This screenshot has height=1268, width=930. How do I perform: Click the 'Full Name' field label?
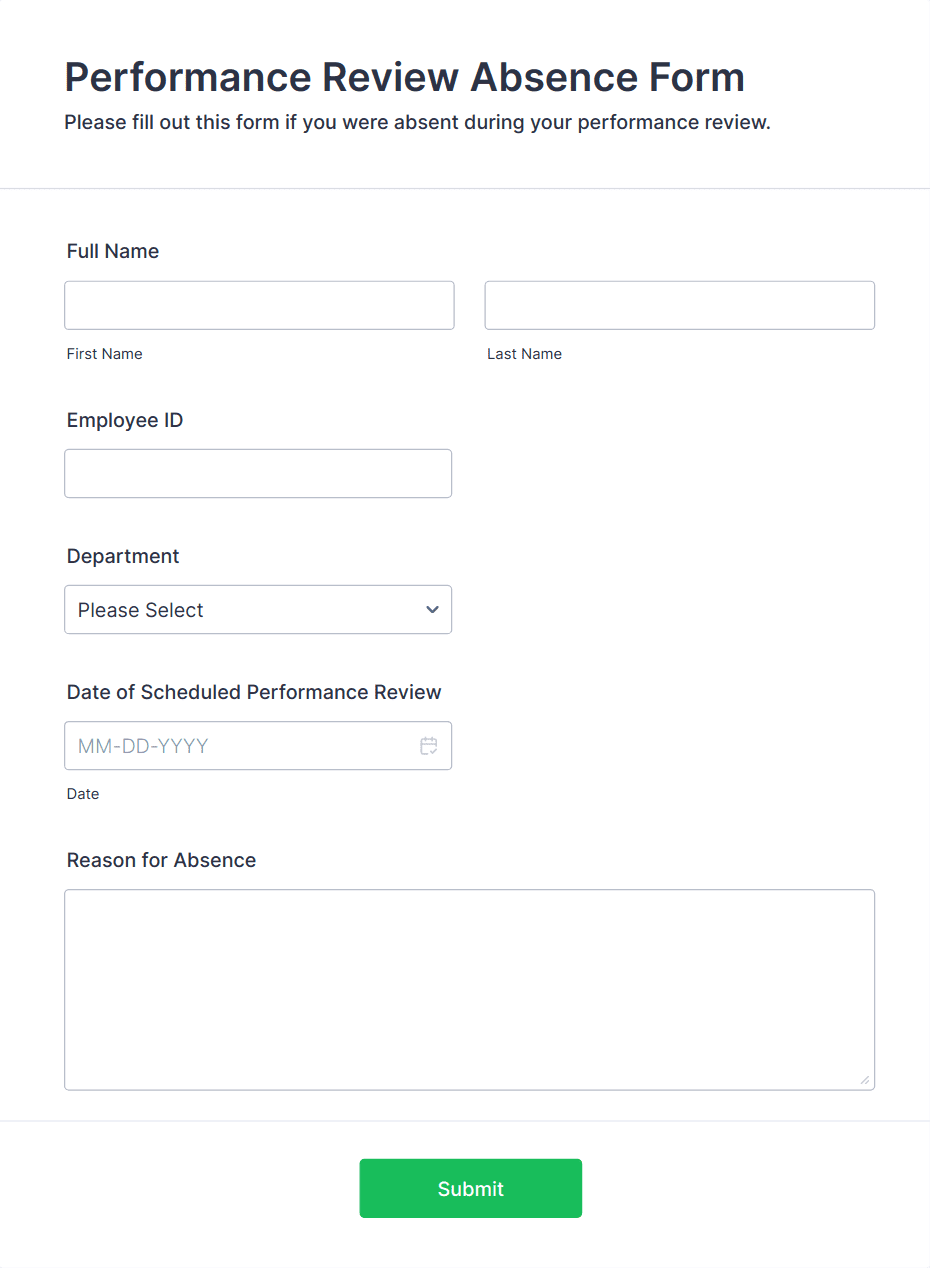[112, 251]
